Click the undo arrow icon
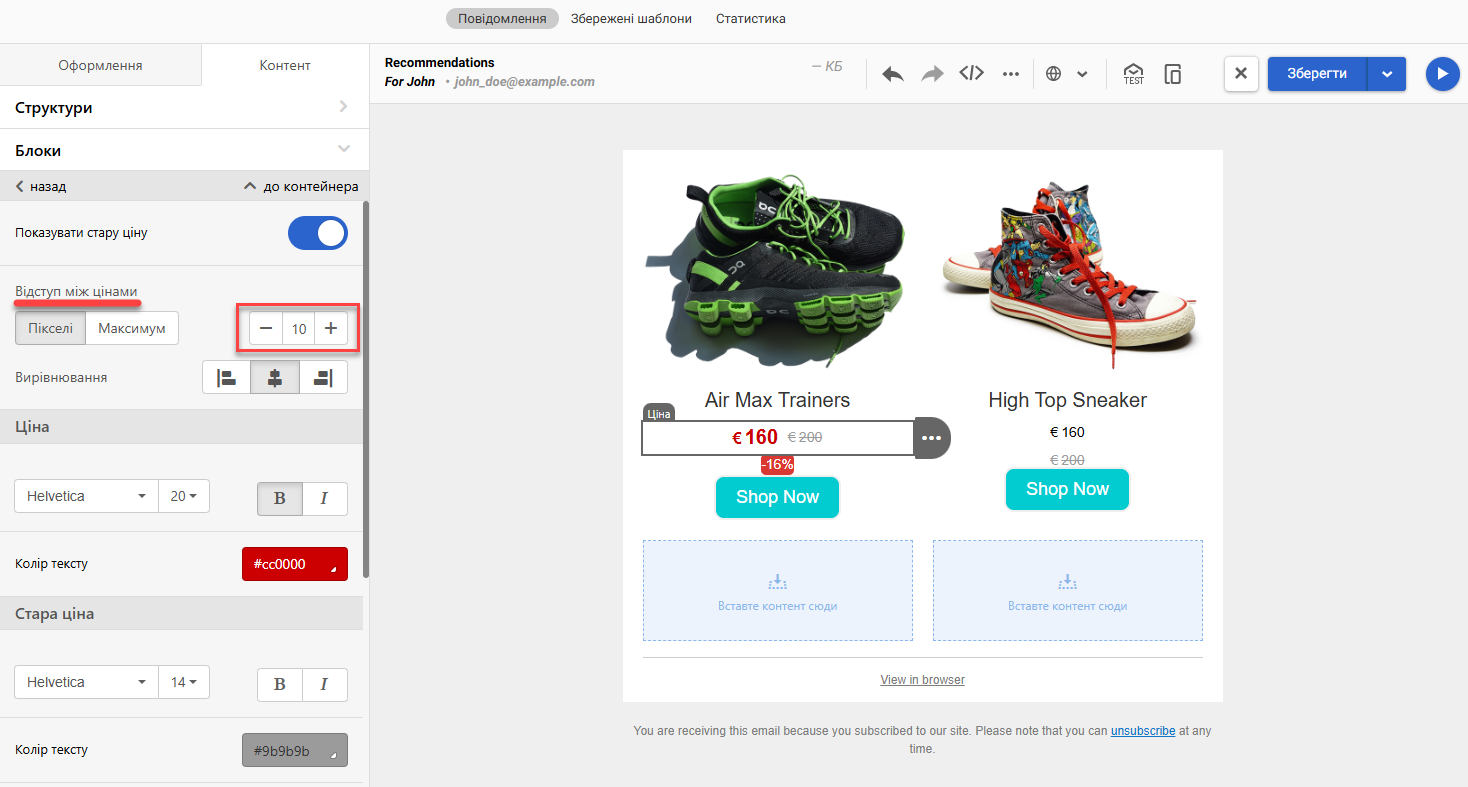 [893, 74]
